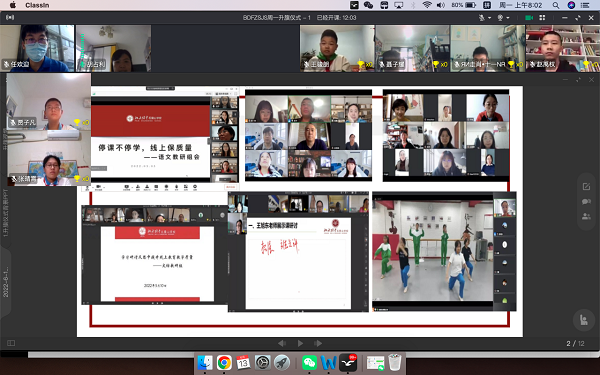This screenshot has height=375, width=600.
Task: Open the Apple menu
Action: [x=13, y=5]
